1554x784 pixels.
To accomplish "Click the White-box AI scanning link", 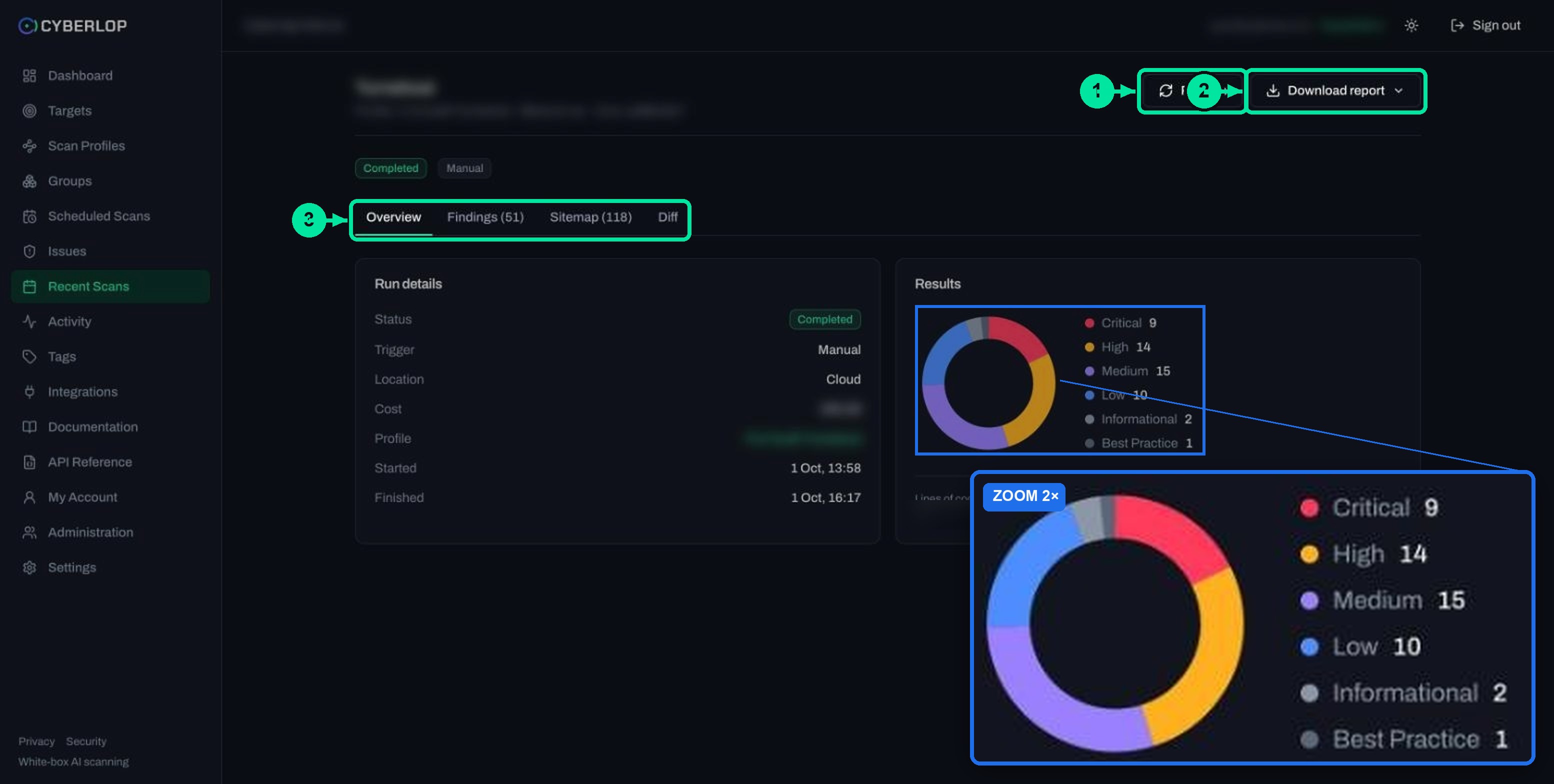I will 73,761.
